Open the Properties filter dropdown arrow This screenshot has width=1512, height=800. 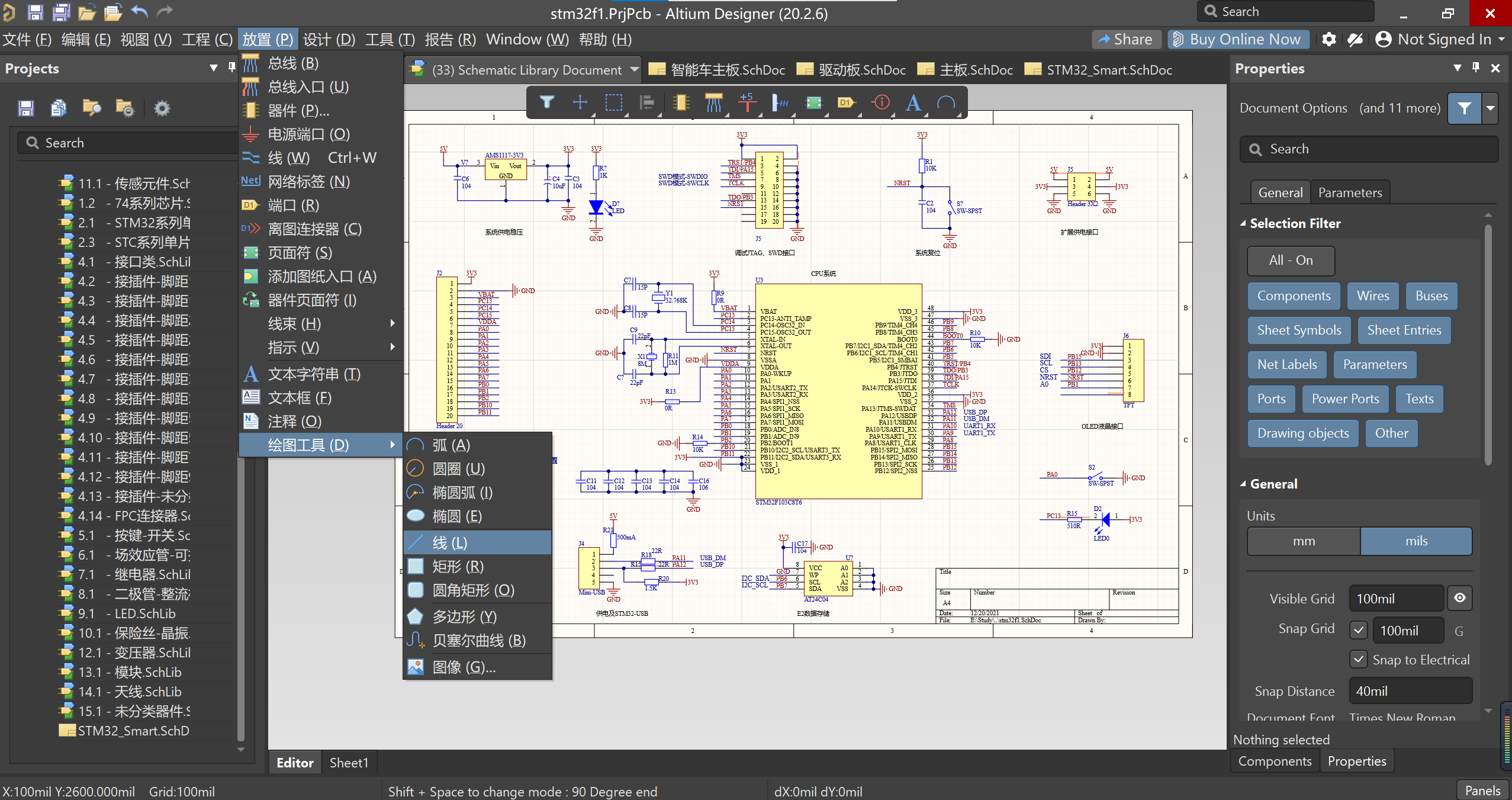1491,108
